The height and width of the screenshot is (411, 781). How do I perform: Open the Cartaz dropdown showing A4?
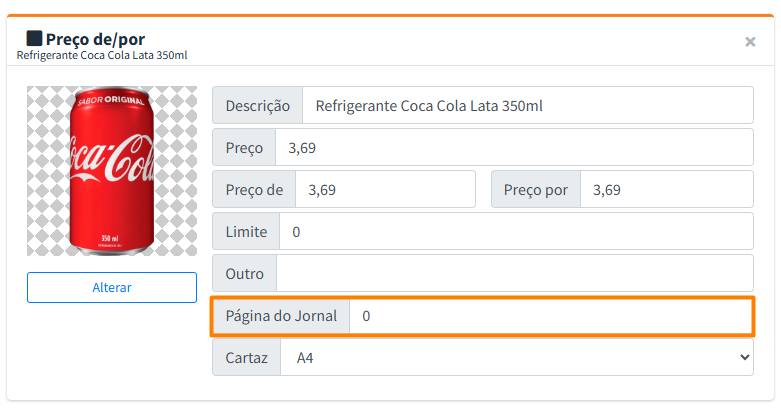[517, 357]
